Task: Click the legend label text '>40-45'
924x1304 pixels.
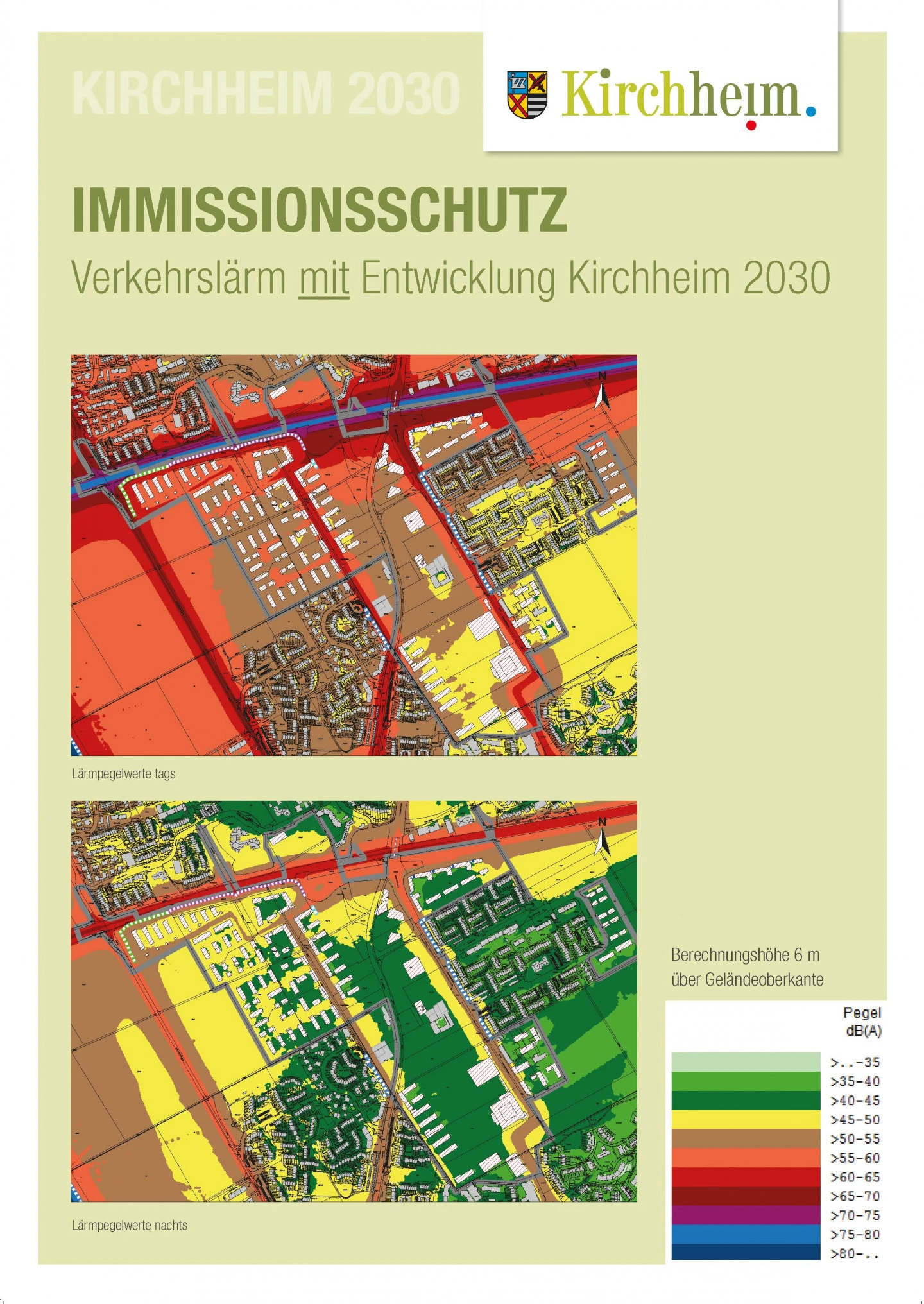Action: click(x=855, y=1101)
